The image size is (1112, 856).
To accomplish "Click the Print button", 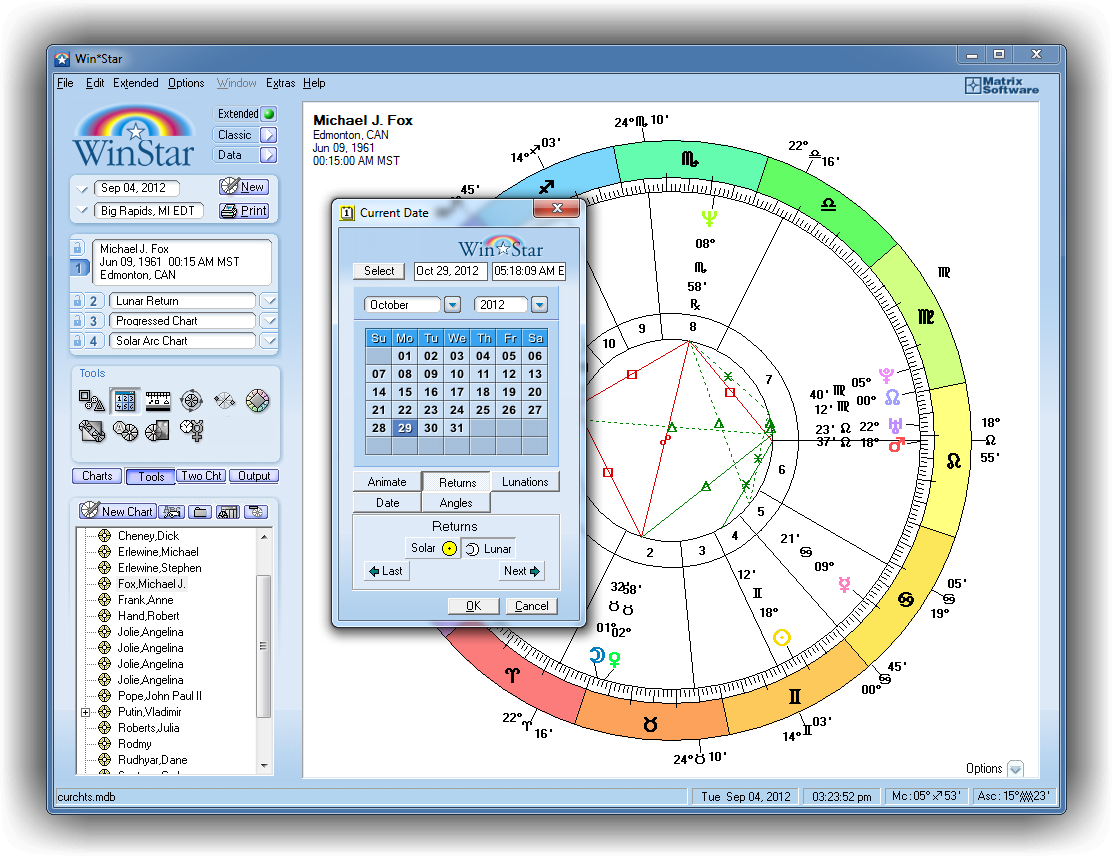I will pos(243,211).
